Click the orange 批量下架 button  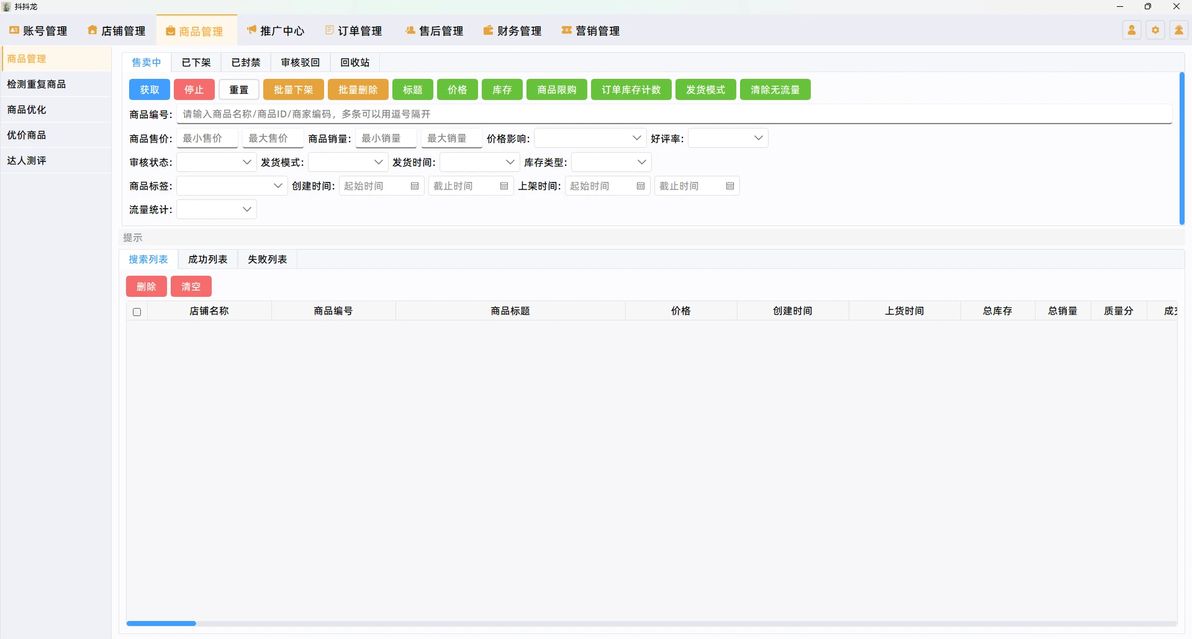[x=293, y=90]
